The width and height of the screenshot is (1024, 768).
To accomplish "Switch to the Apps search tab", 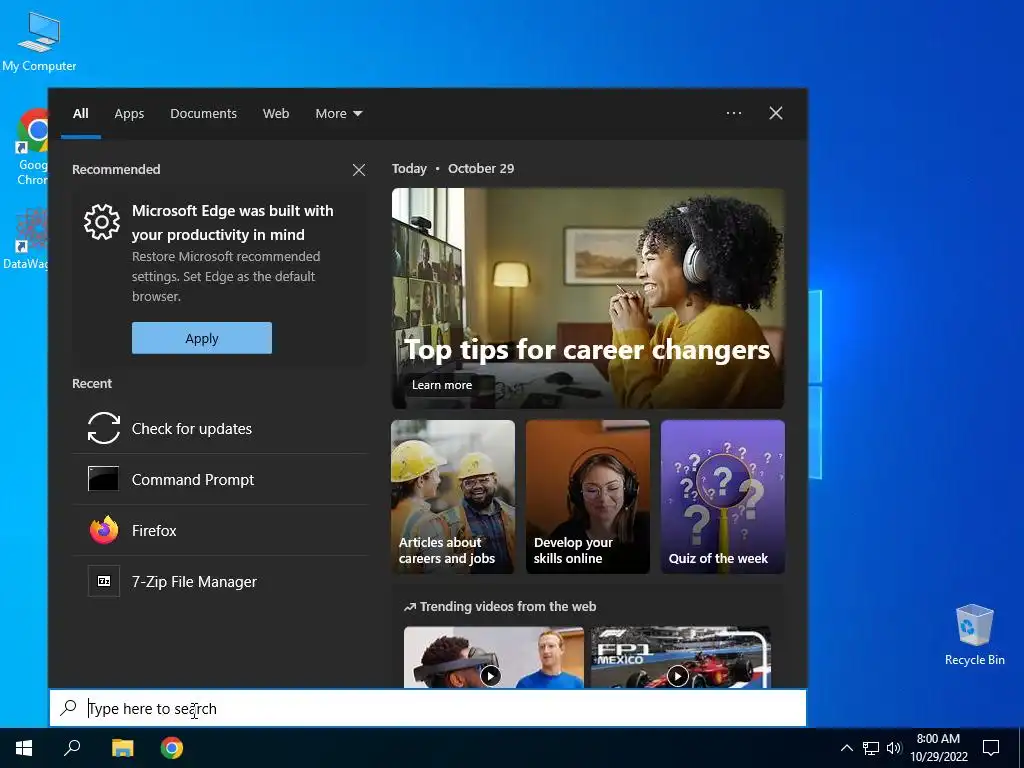I will coord(129,114).
